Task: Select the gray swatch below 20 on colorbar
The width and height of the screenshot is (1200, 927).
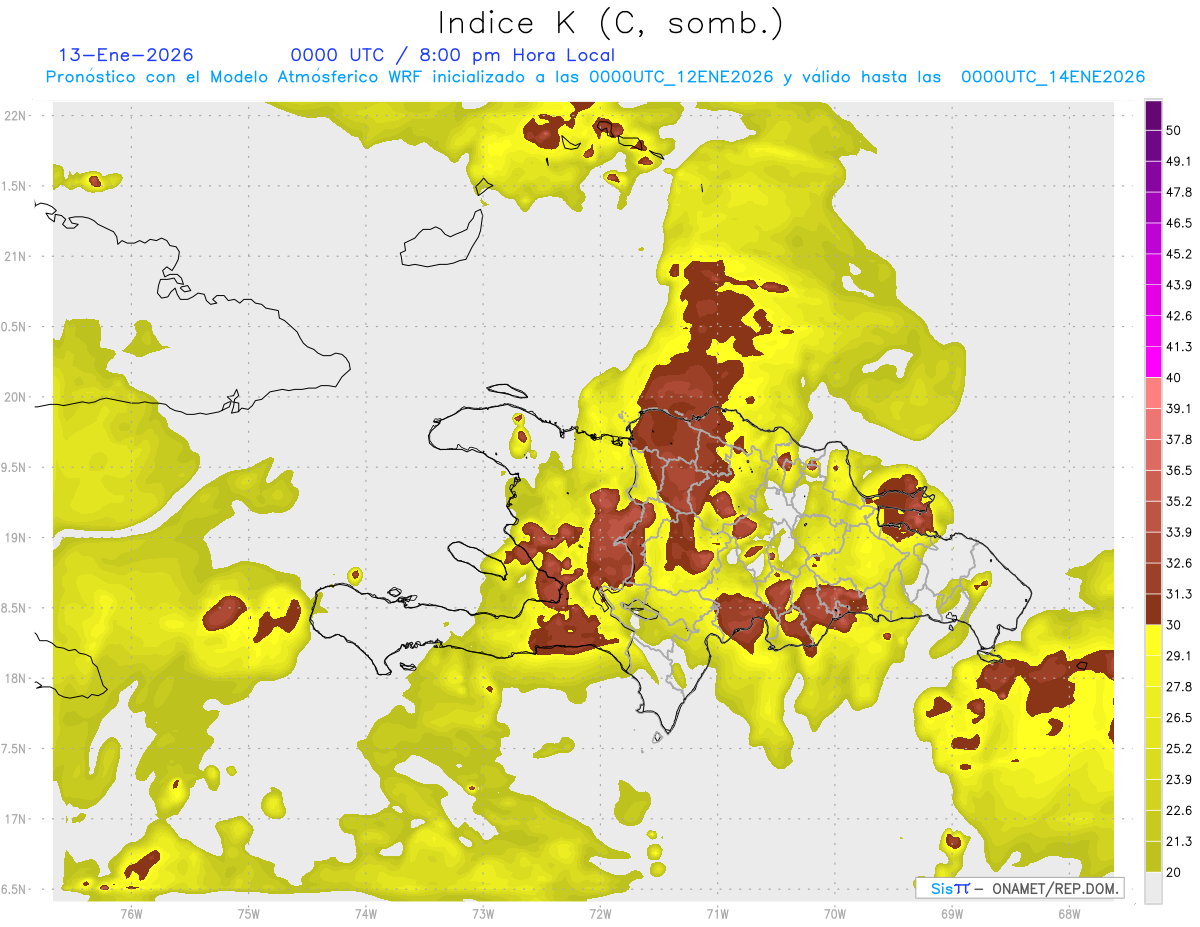Action: coord(1153,888)
